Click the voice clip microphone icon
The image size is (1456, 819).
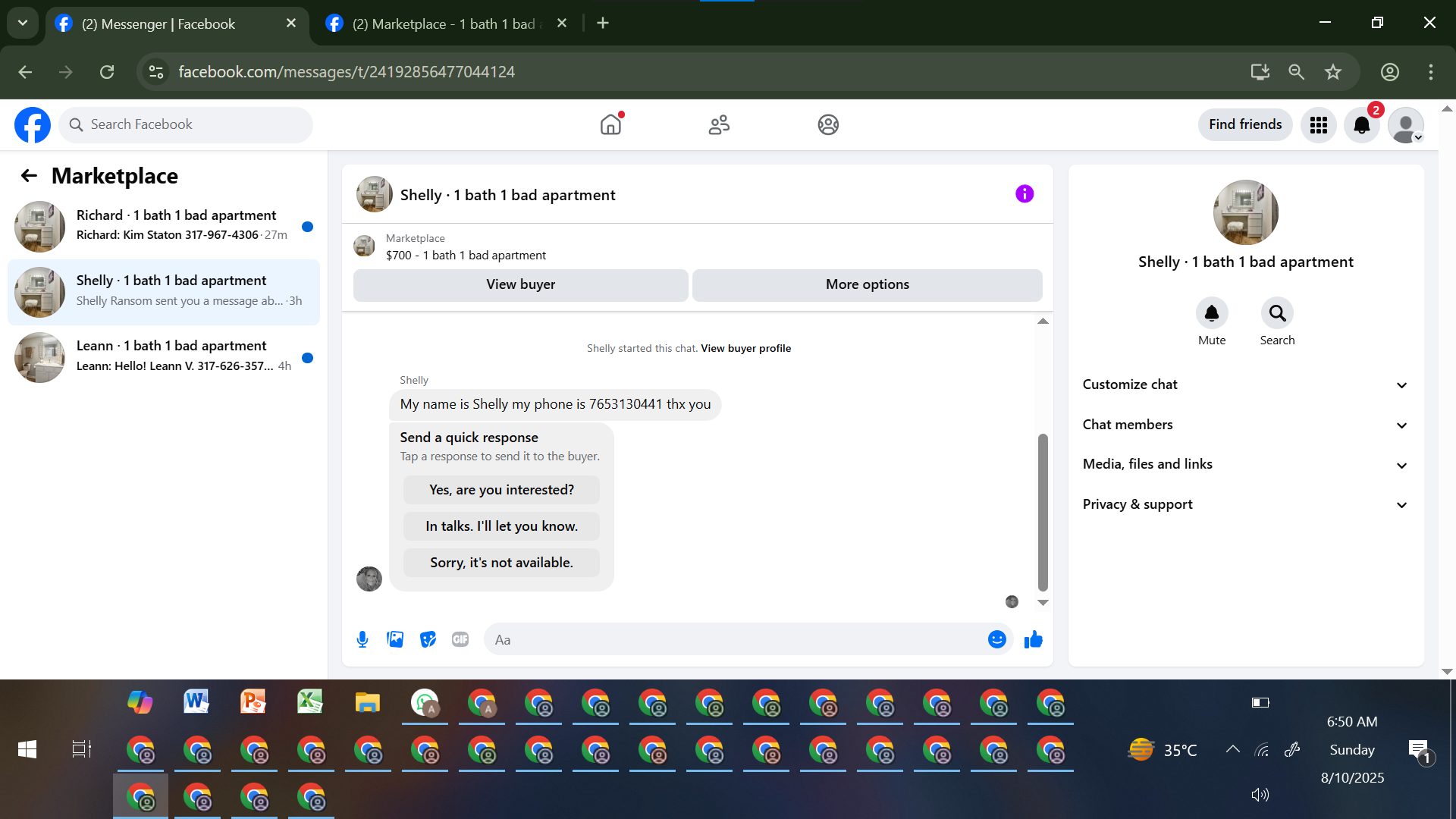[x=362, y=639]
